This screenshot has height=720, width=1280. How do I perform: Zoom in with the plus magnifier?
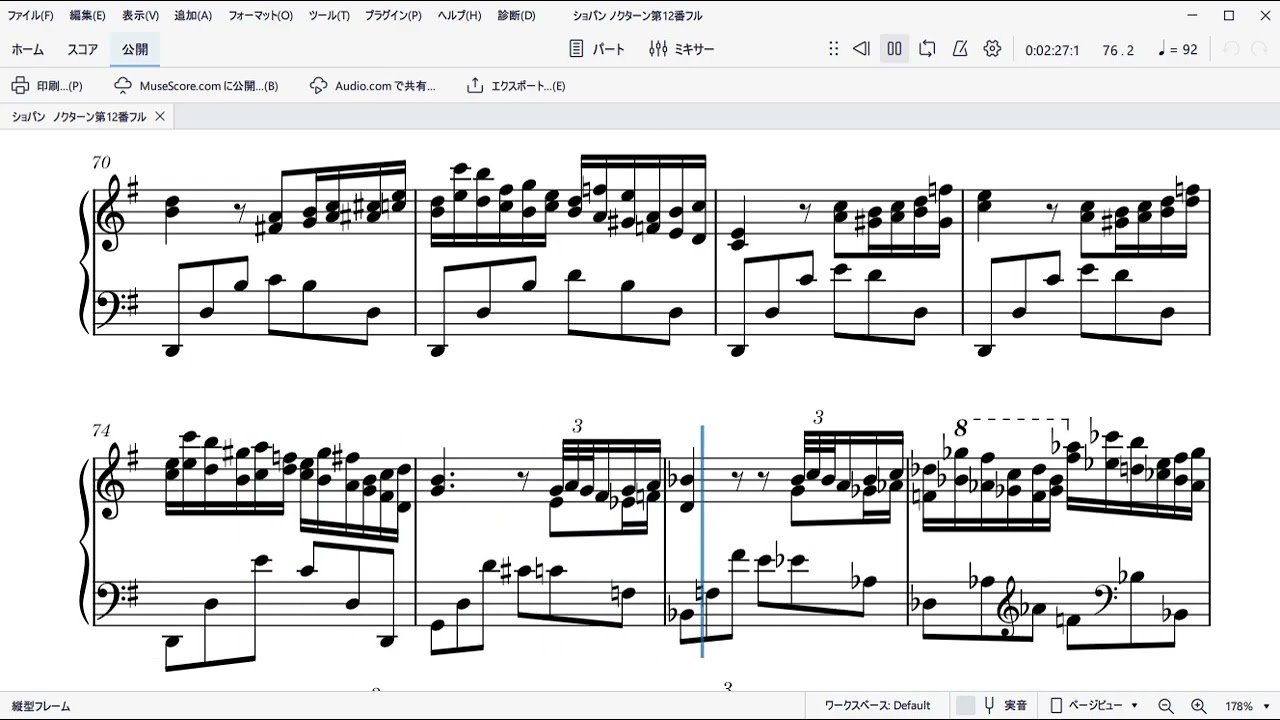point(1199,706)
